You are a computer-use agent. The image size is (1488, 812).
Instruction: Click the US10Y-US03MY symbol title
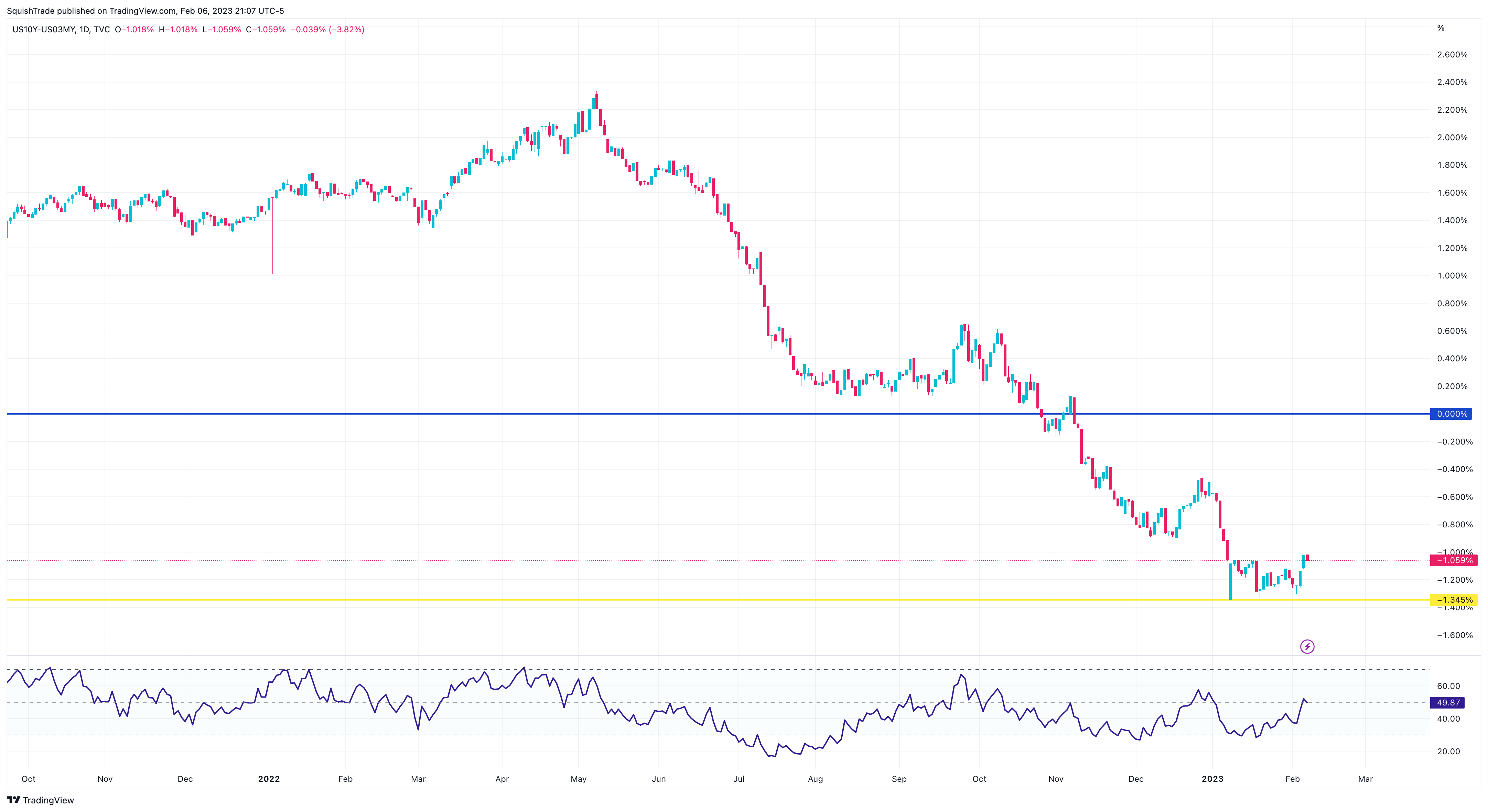point(44,30)
